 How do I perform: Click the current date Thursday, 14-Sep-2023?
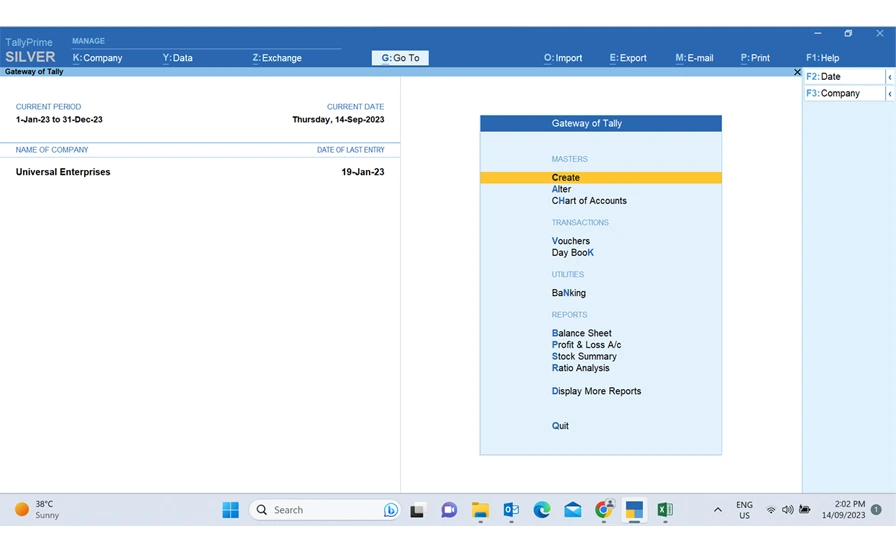pos(338,119)
